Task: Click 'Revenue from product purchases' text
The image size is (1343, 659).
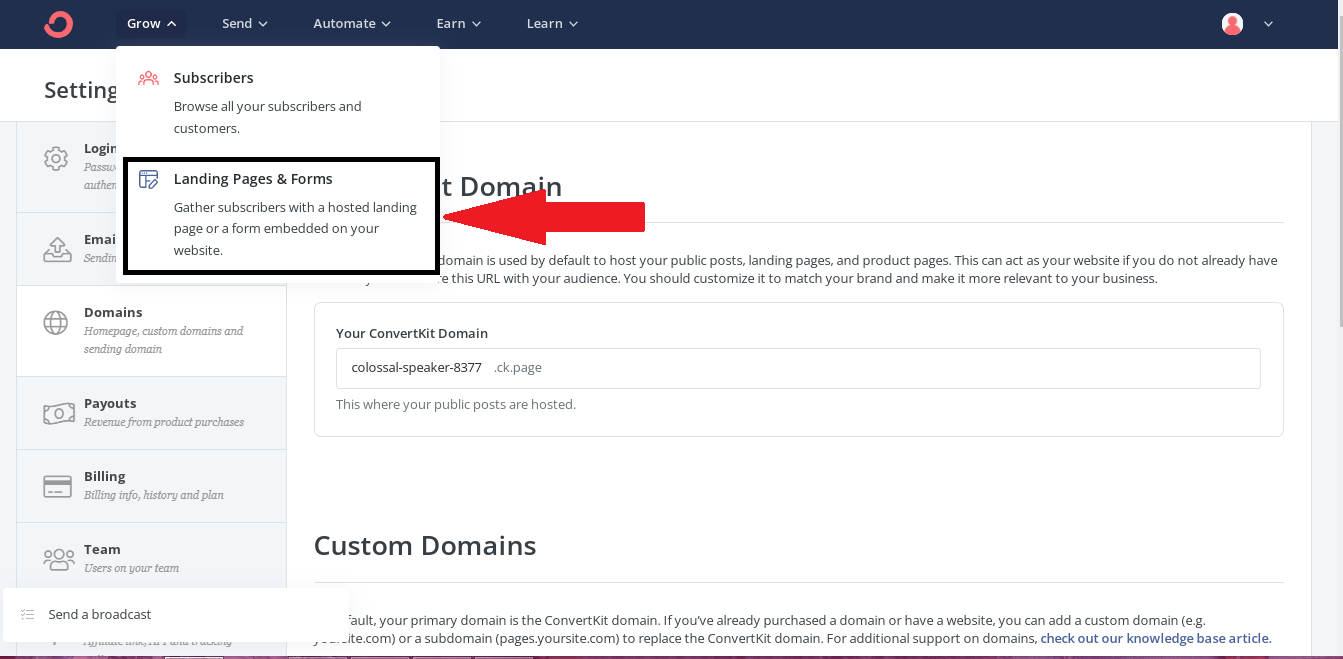Action: tap(164, 422)
